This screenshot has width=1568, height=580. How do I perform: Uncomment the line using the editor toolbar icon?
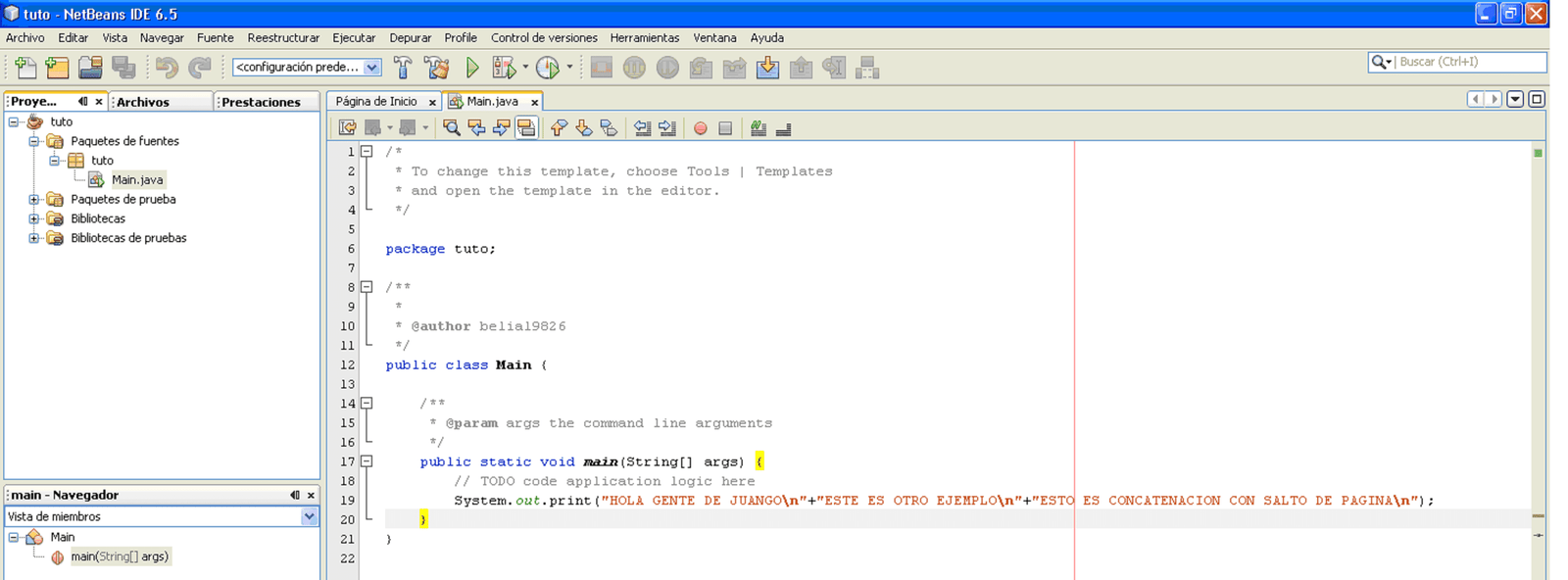click(x=783, y=127)
